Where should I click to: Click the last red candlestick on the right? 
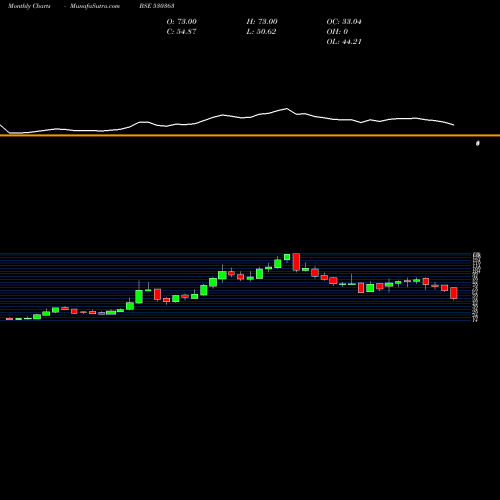click(454, 293)
